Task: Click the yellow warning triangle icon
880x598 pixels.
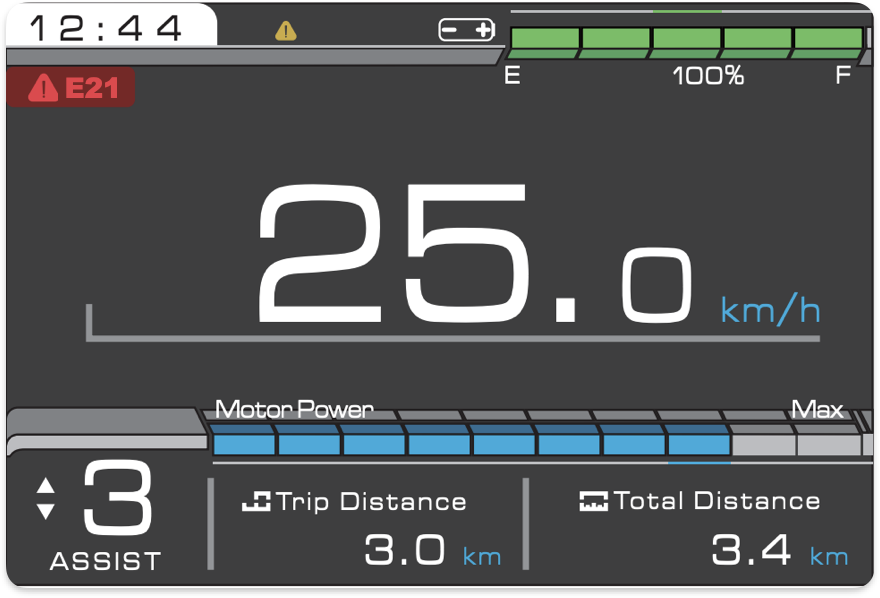Action: point(286,31)
